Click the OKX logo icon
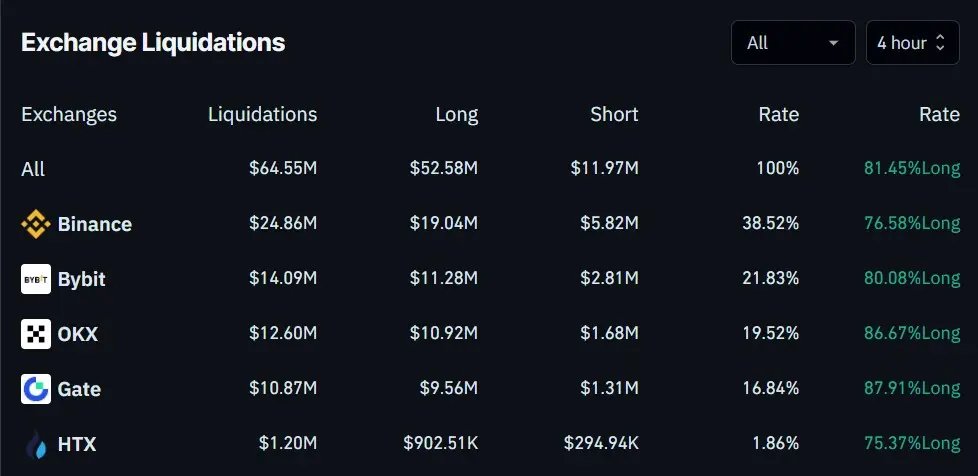Viewport: 978px width, 476px height. coord(36,334)
